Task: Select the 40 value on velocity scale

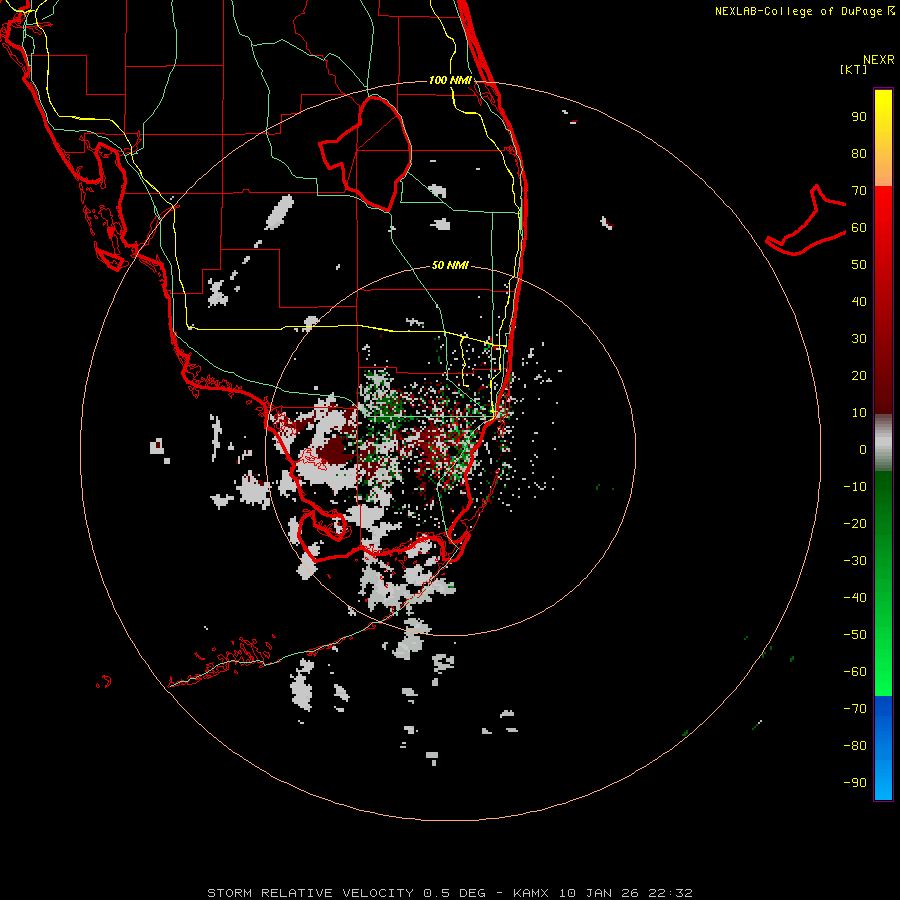Action: click(859, 301)
